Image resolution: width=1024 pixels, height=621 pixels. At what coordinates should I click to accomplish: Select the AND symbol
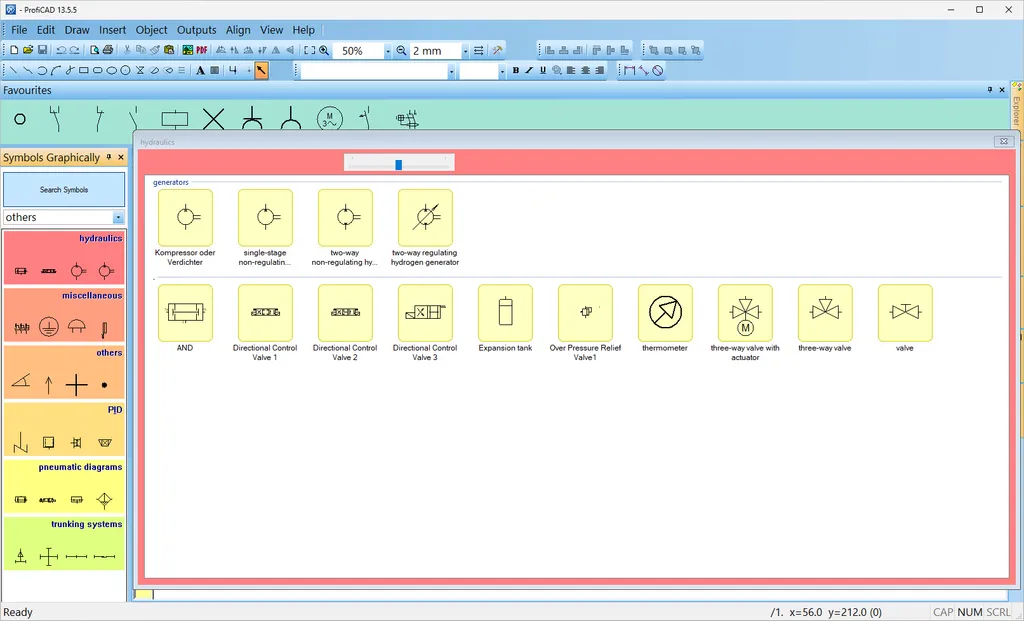click(x=185, y=313)
